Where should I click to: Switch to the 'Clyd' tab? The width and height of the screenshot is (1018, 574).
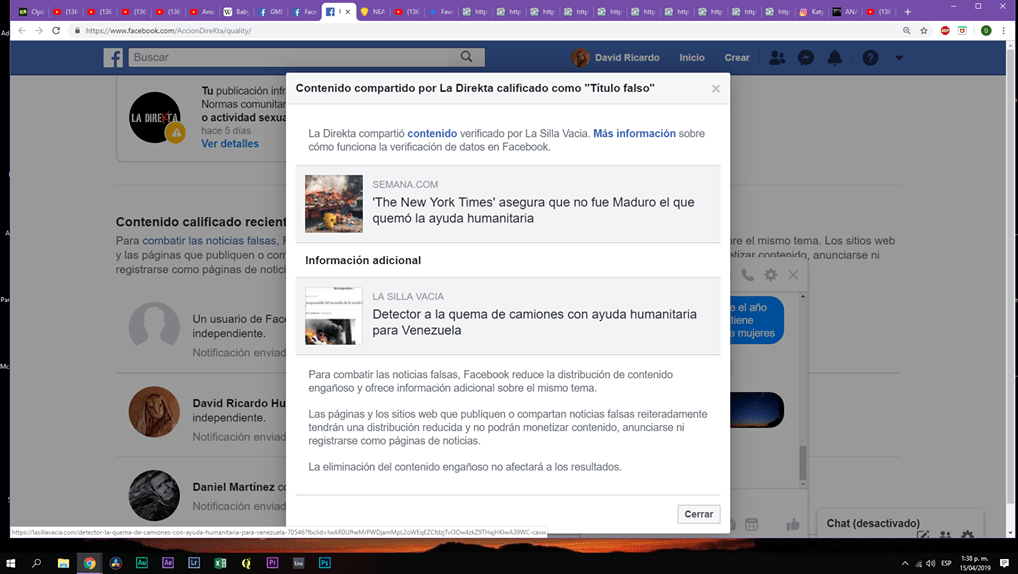pyautogui.click(x=31, y=12)
